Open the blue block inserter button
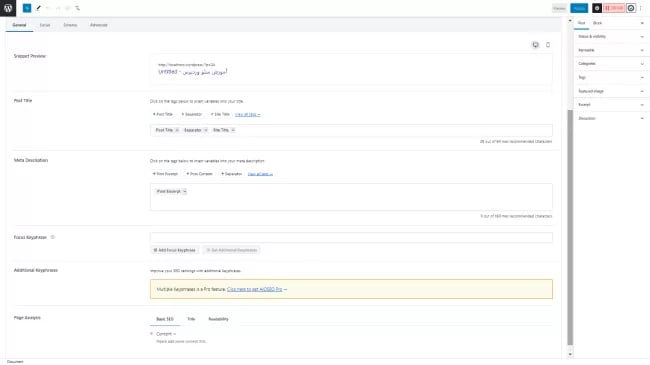Image resolution: width=650 pixels, height=365 pixels. click(27, 8)
